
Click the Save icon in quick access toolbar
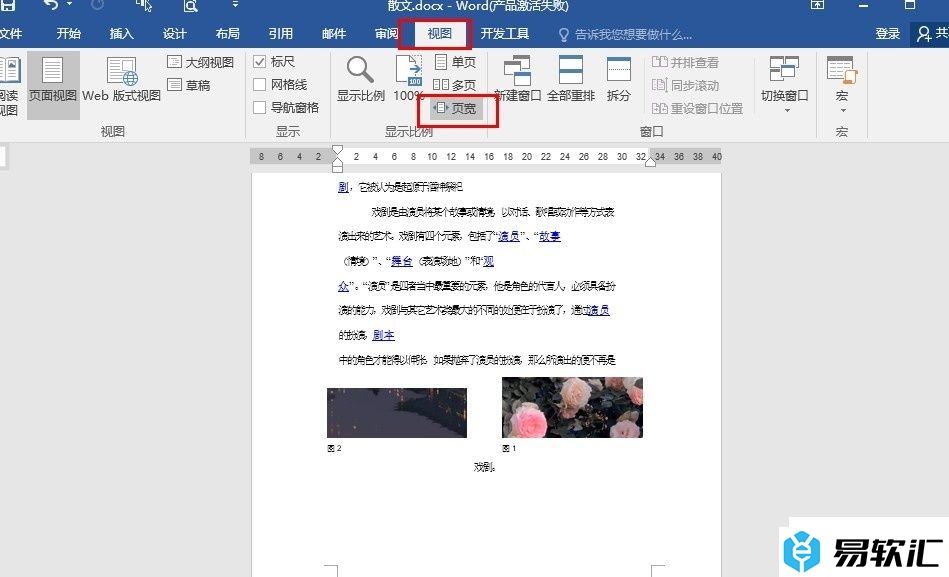coord(8,5)
